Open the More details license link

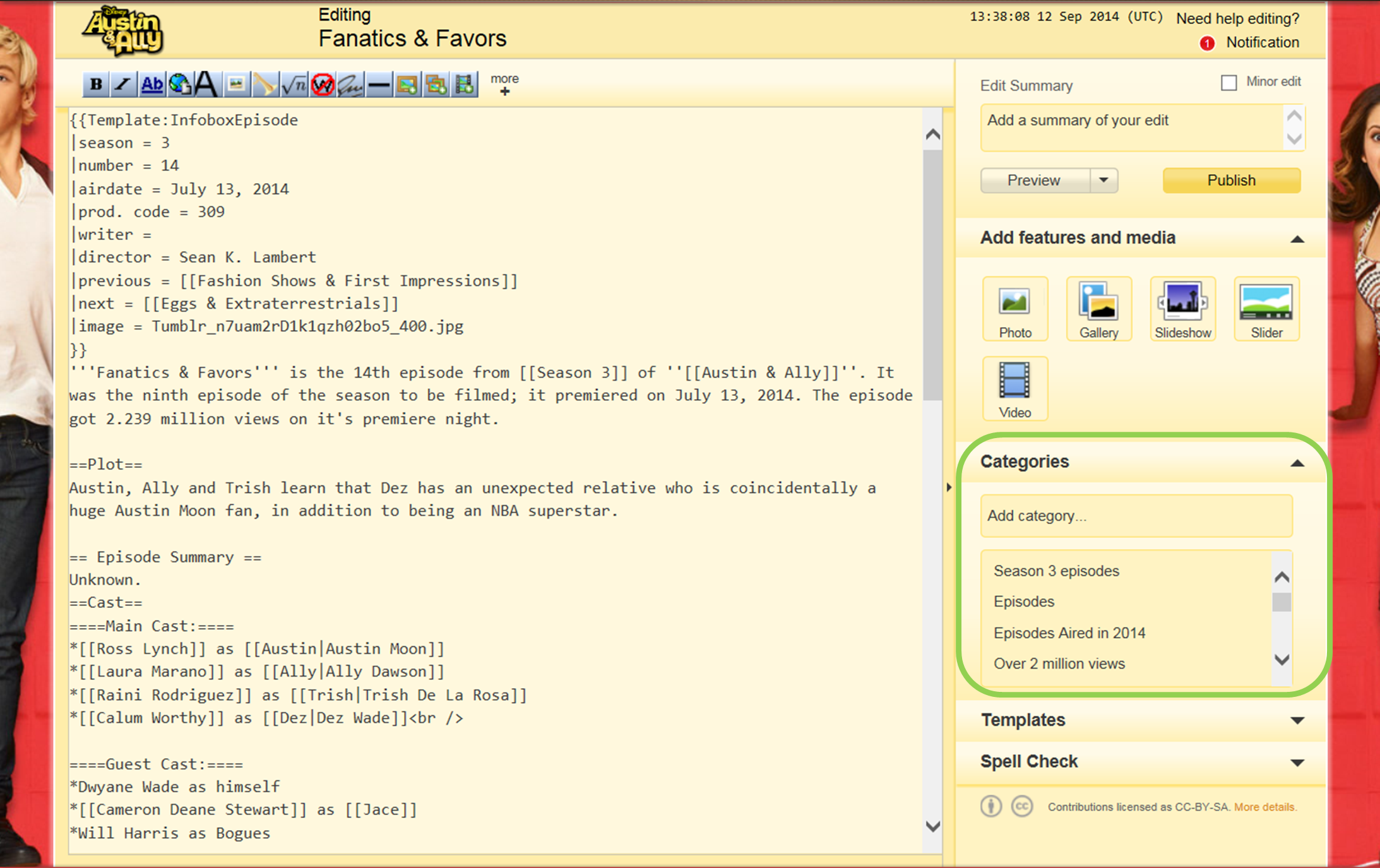pos(1265,807)
